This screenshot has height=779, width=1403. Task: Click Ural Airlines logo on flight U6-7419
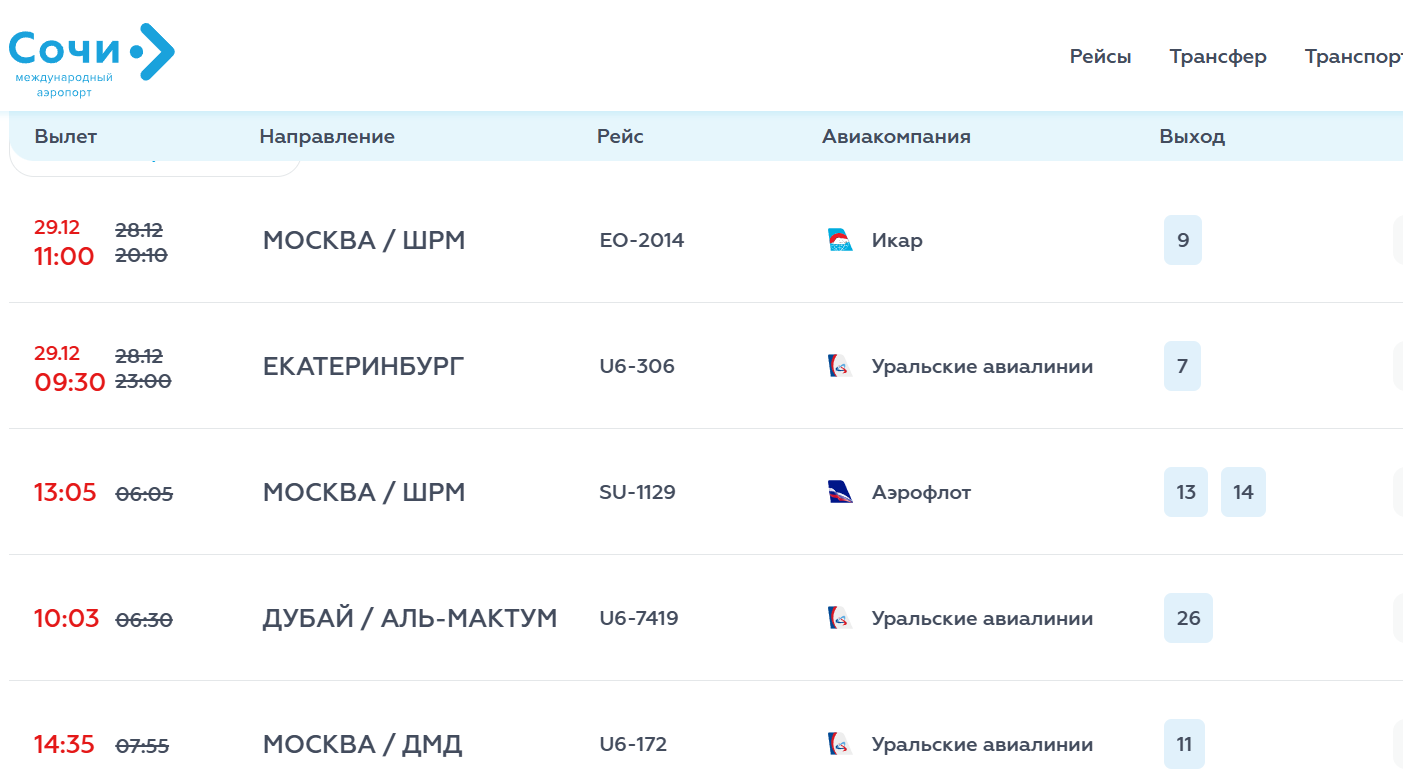[840, 619]
